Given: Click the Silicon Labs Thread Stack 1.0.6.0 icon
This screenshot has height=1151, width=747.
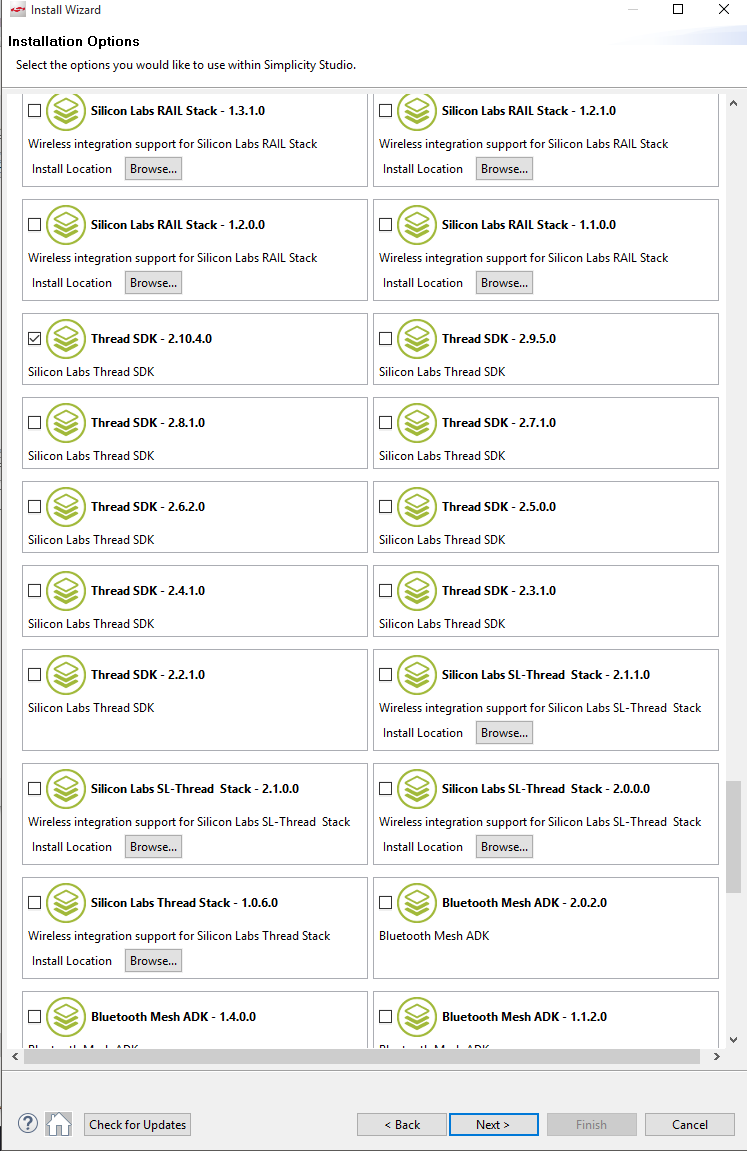Looking at the screenshot, I should 66,903.
